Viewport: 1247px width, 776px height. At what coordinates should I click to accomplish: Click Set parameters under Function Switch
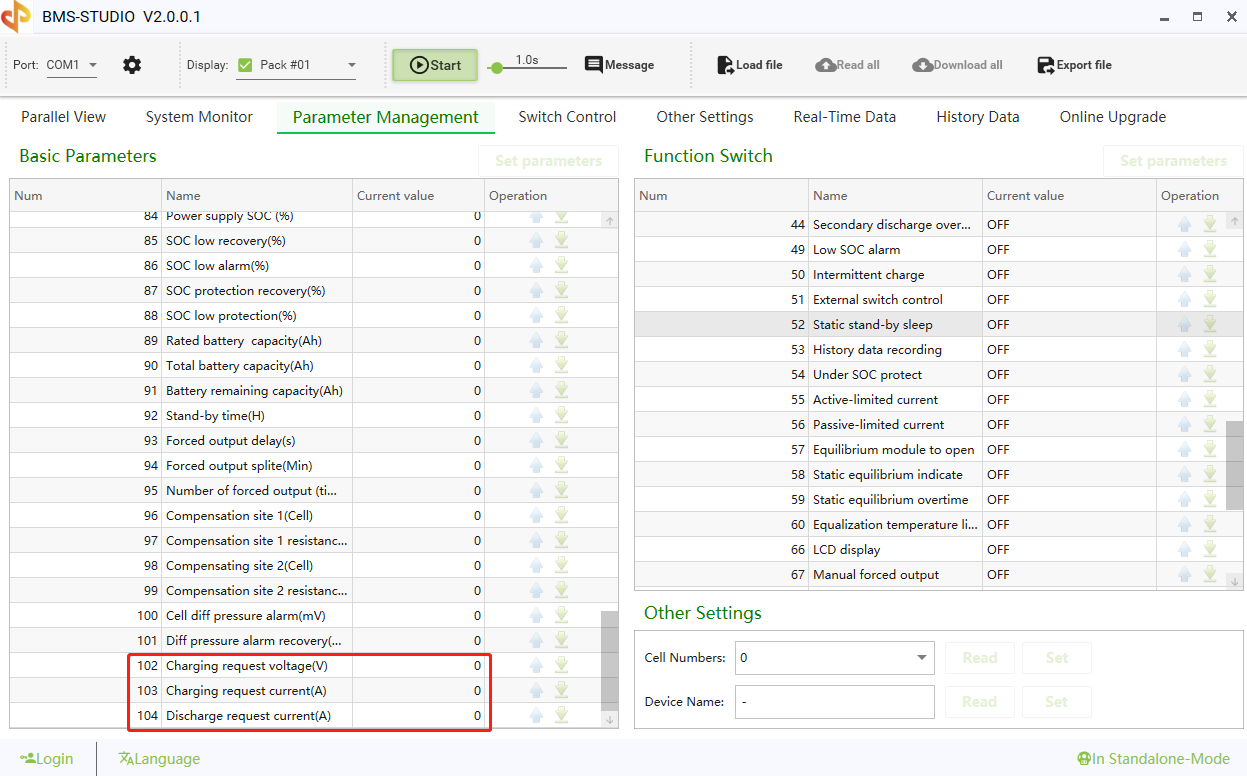(1173, 161)
